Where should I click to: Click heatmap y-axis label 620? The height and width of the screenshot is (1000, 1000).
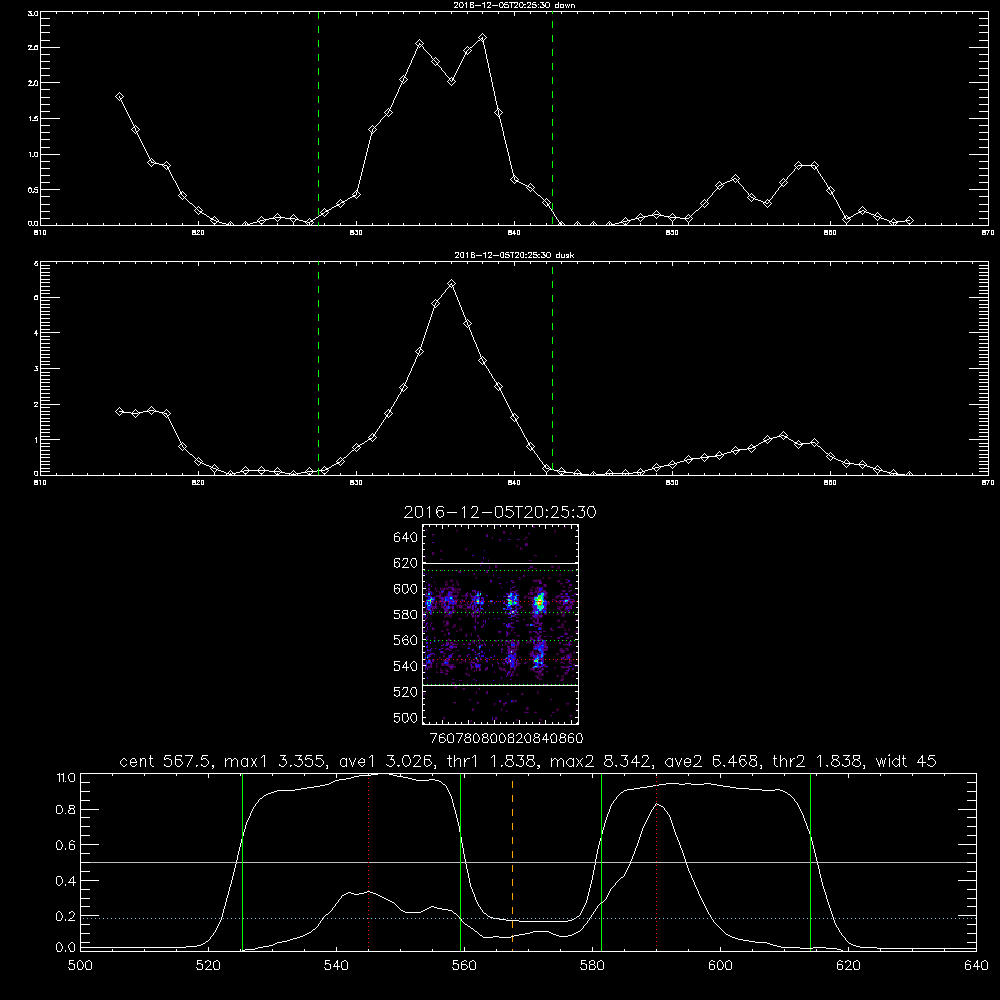406,563
